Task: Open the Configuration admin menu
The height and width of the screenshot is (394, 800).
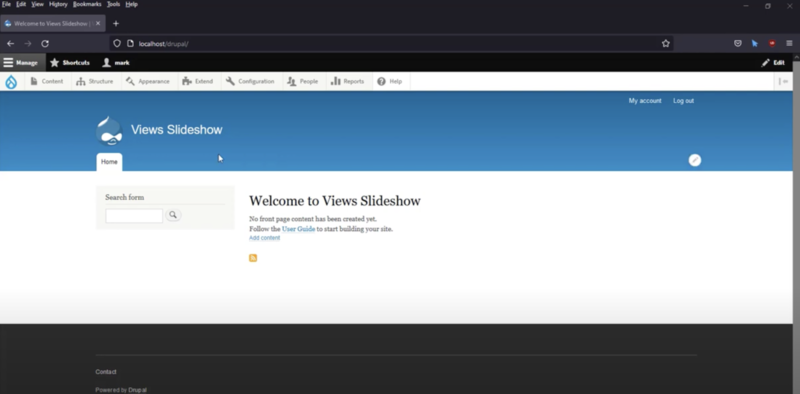Action: coord(251,82)
